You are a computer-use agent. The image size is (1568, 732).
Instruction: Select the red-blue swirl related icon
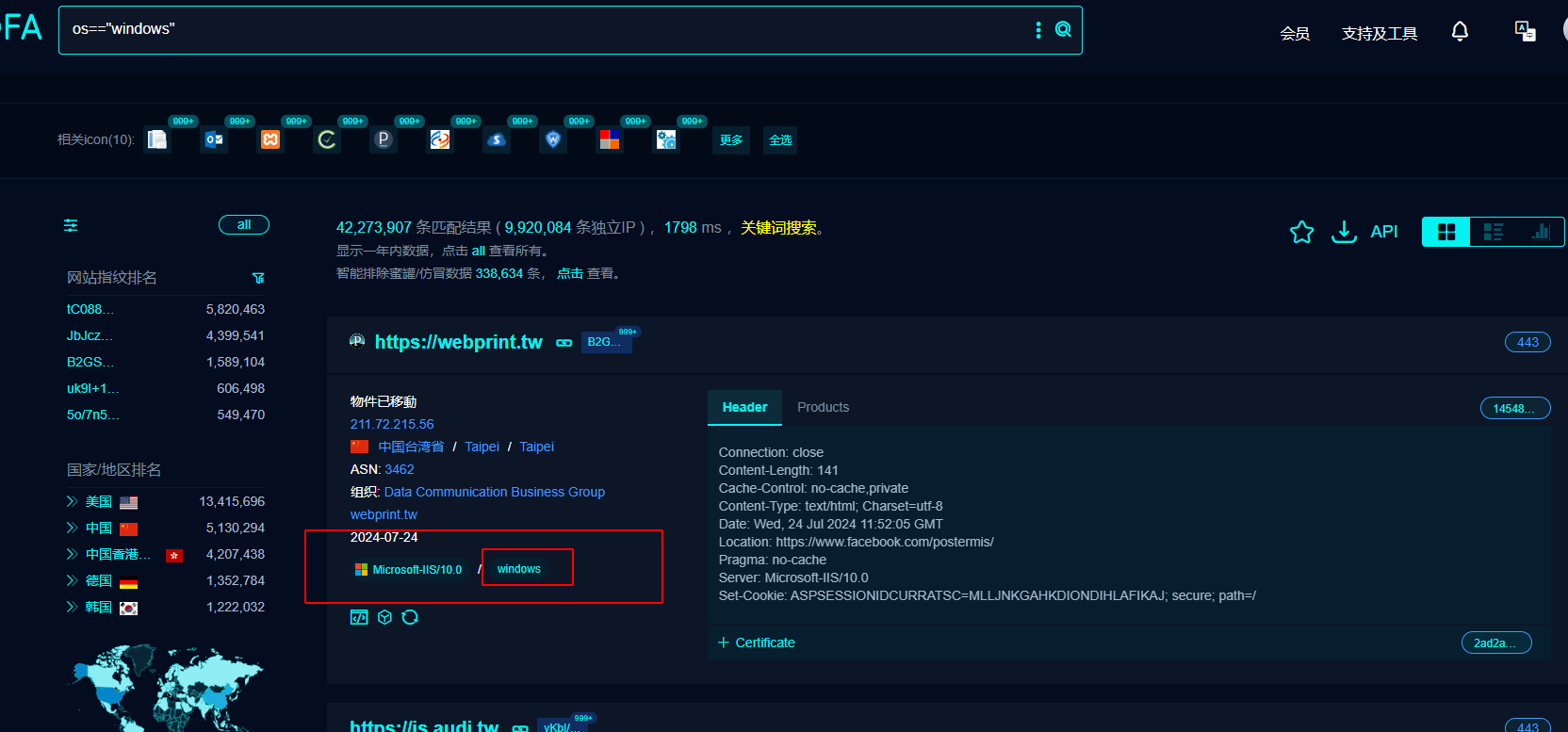tap(440, 139)
